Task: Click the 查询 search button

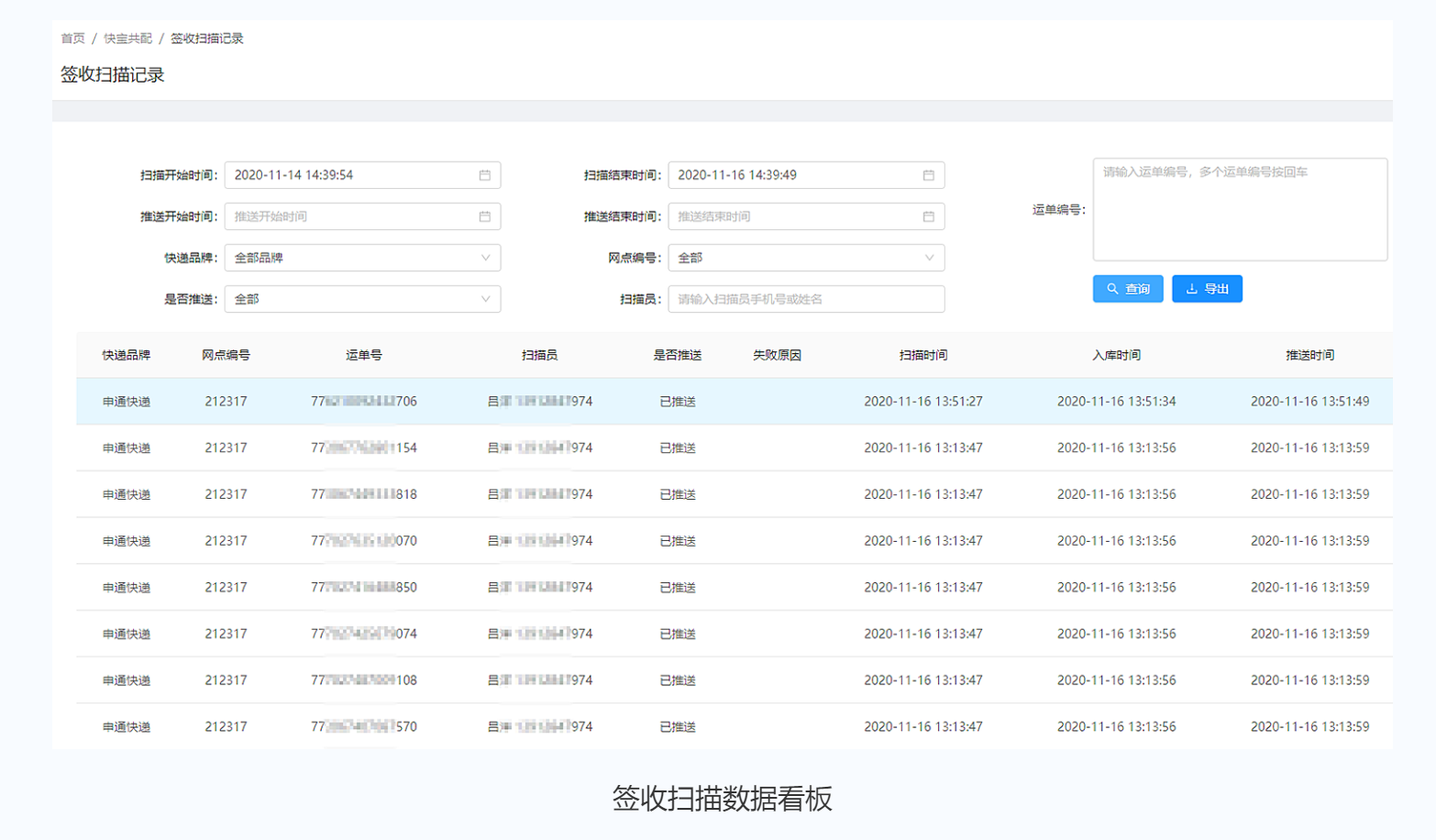Action: 1128,289
